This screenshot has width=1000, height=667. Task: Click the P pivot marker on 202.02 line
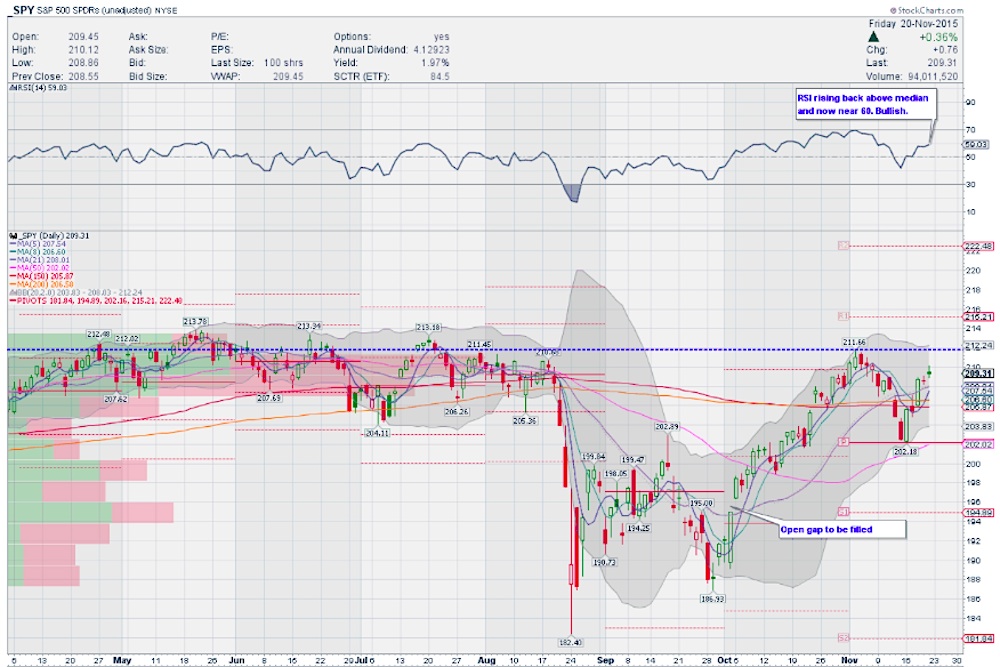[843, 441]
